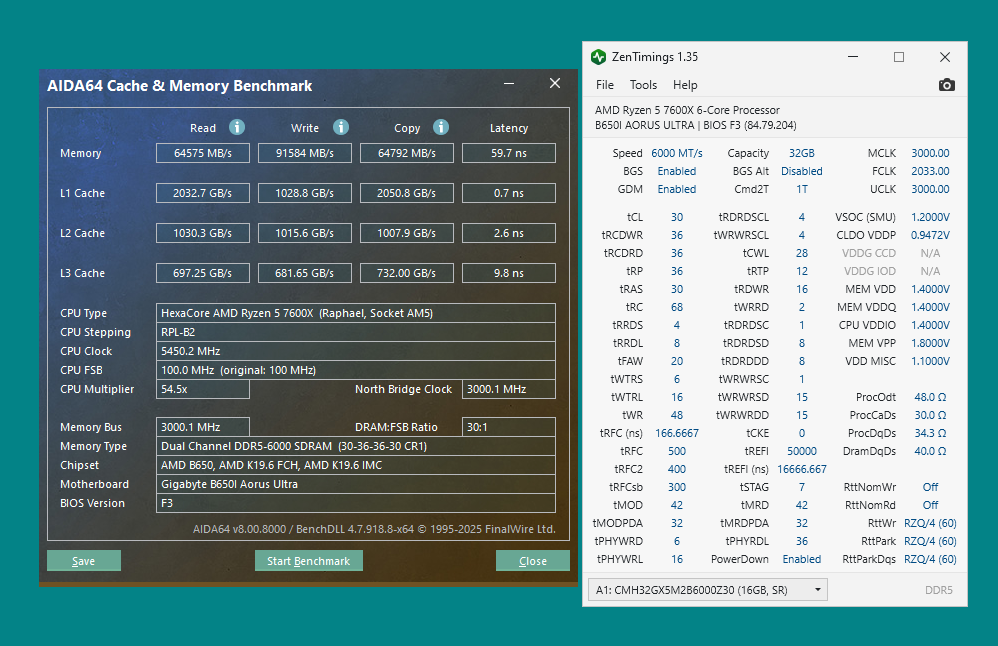998x646 pixels.
Task: Click the ZenTimings green app icon
Action: pos(598,57)
